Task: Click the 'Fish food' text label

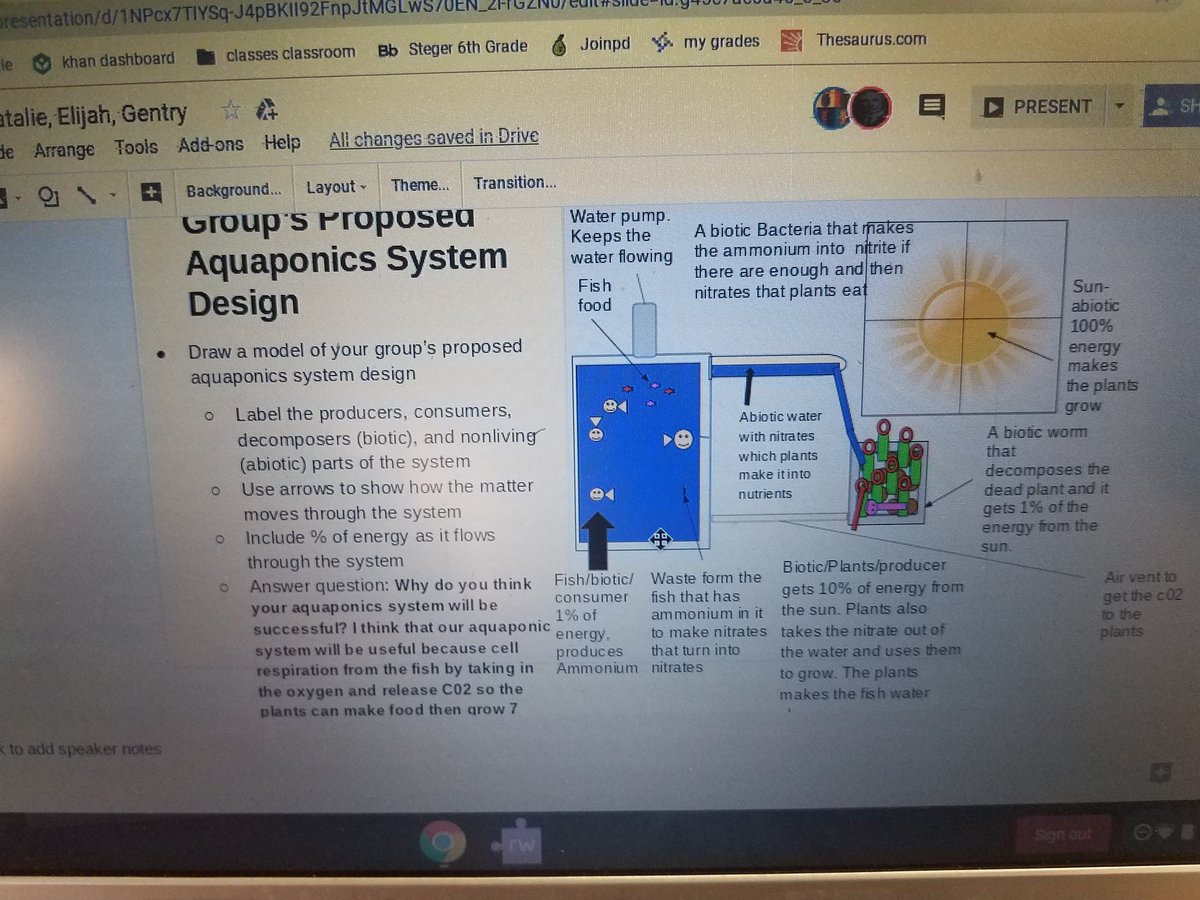Action: tap(595, 295)
